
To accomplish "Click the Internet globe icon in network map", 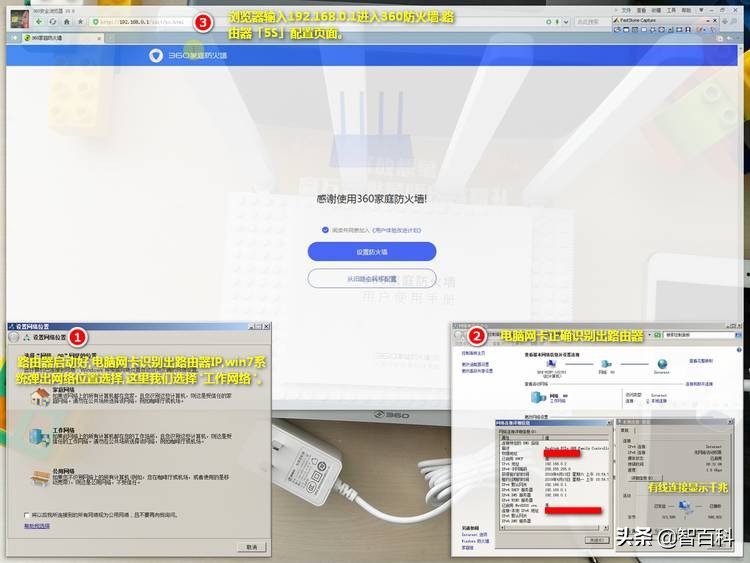I will point(662,364).
